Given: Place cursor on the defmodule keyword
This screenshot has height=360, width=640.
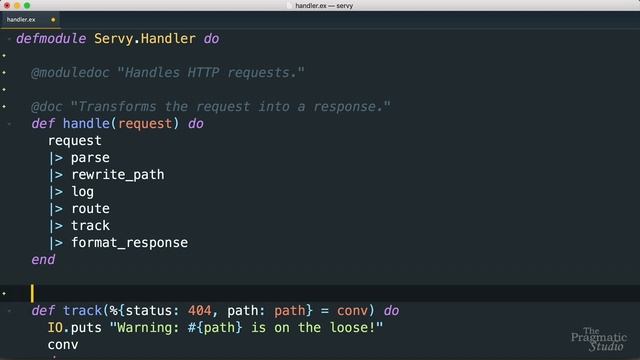Looking at the screenshot, I should 51,39.
